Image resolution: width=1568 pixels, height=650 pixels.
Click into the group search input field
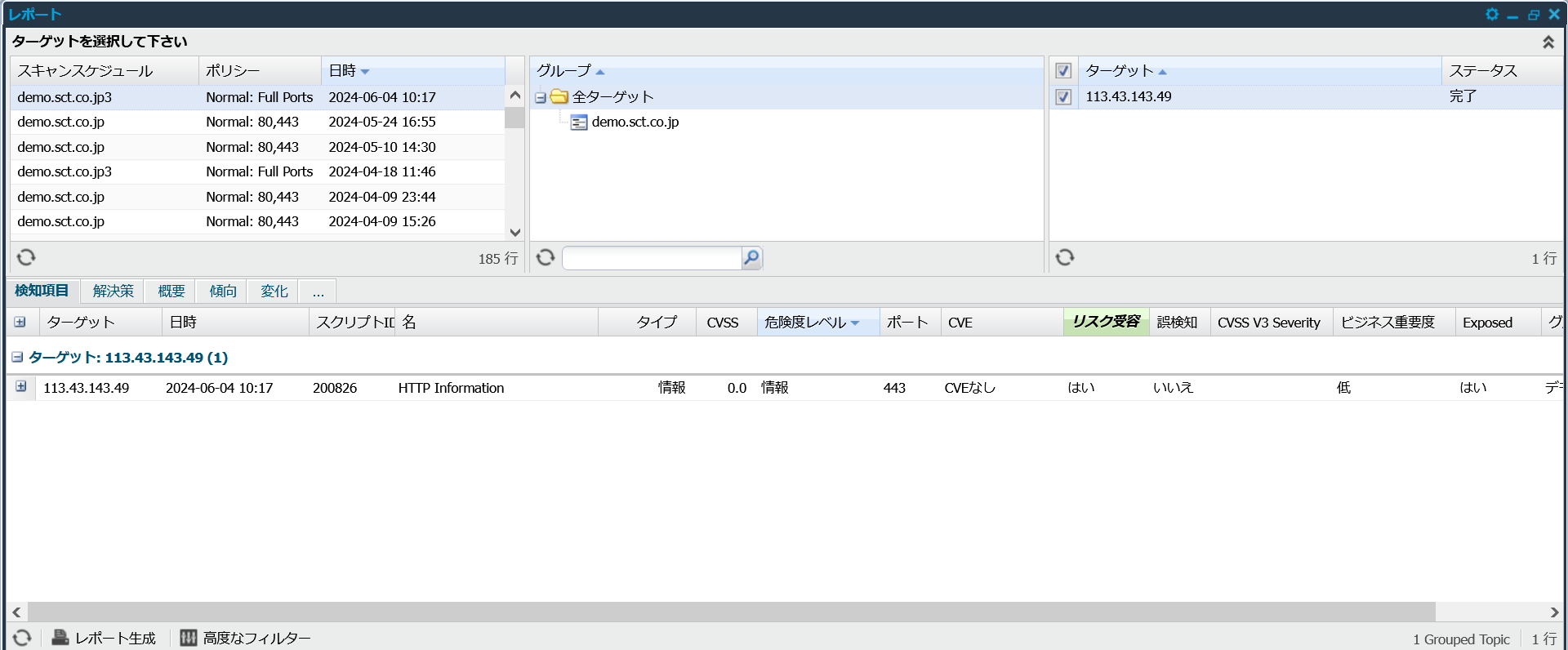pyautogui.click(x=652, y=258)
